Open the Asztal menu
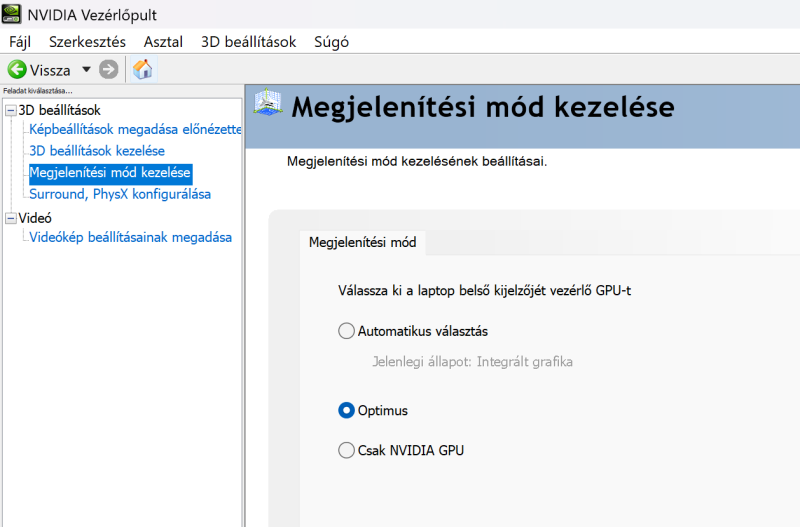 click(x=163, y=42)
